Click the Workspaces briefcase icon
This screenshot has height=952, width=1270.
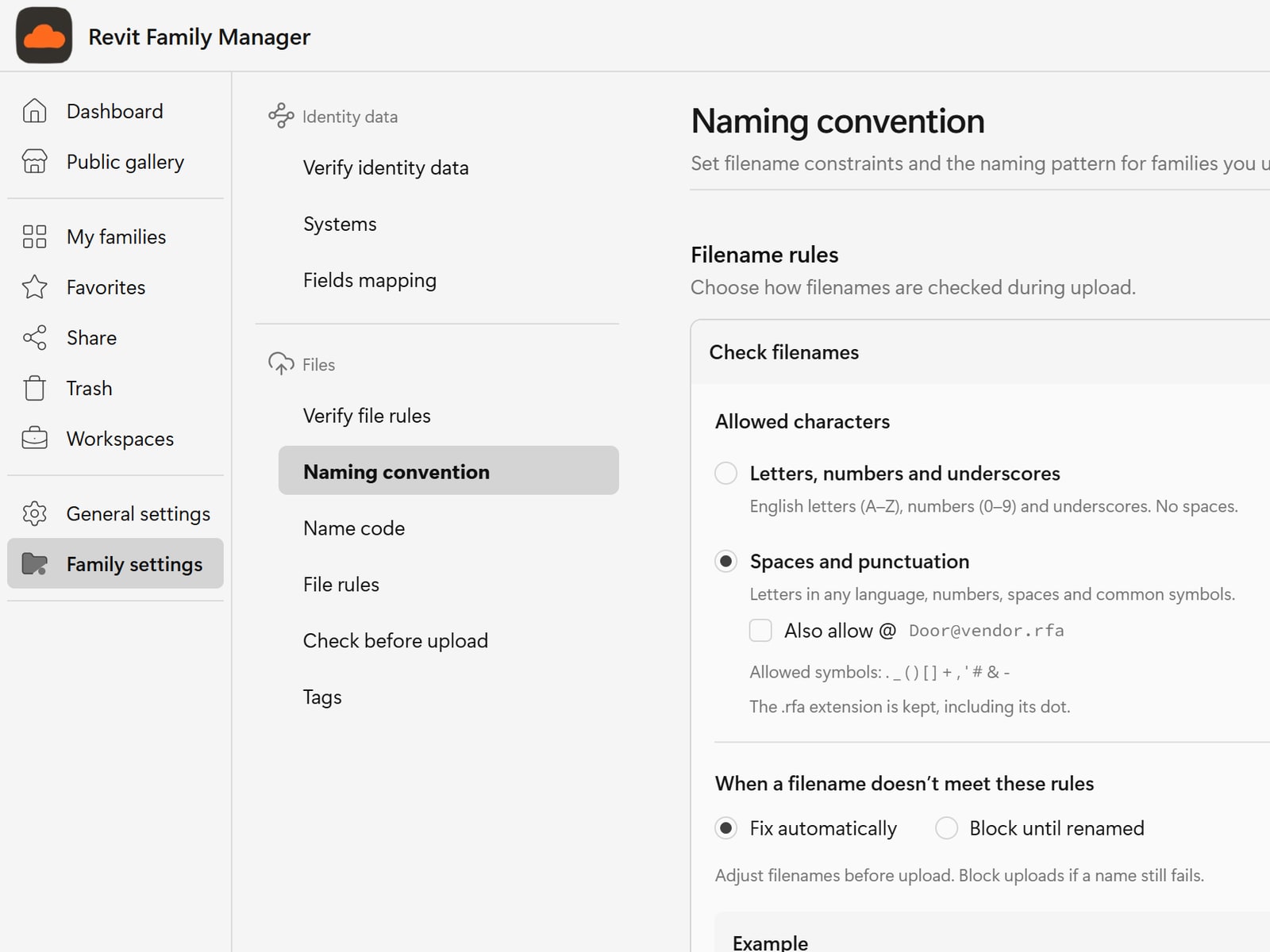(x=34, y=438)
